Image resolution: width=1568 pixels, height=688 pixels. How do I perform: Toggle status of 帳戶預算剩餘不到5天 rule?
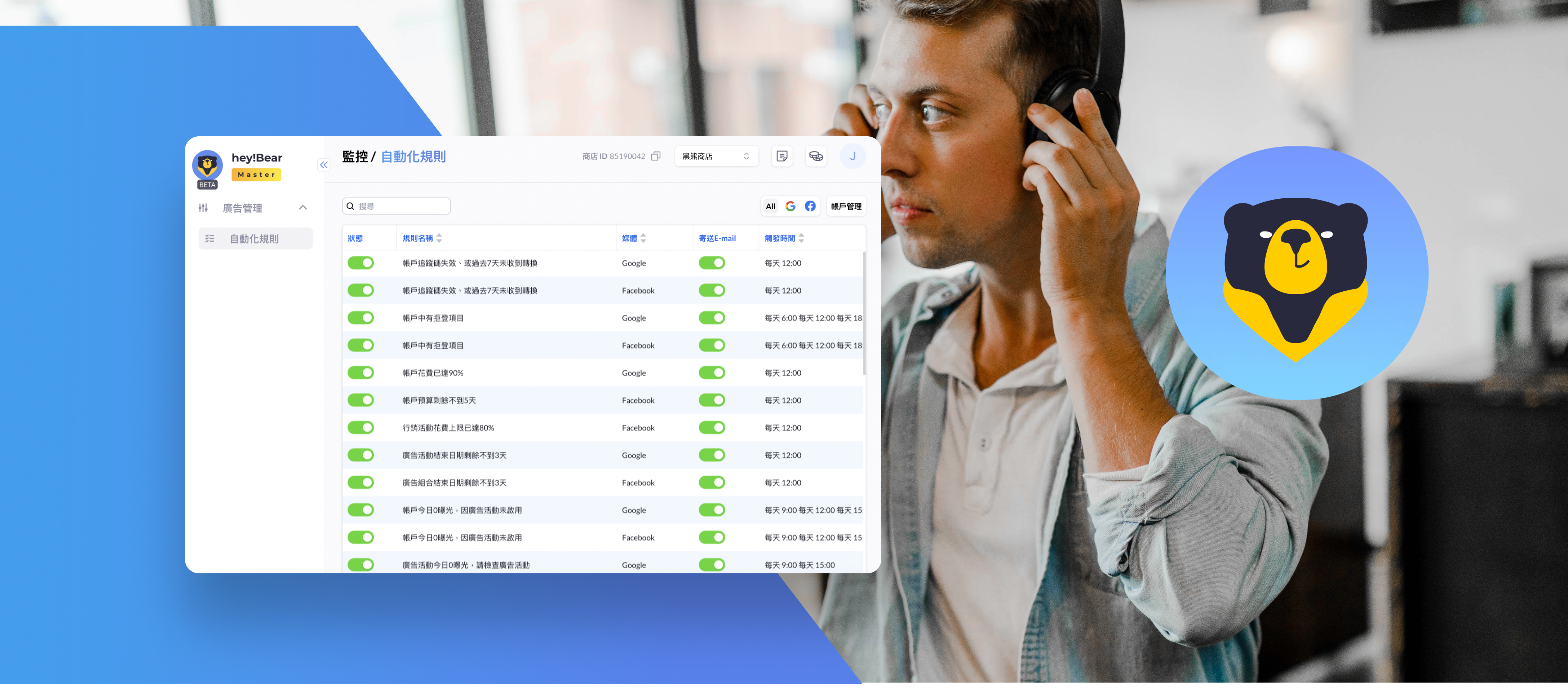click(360, 400)
